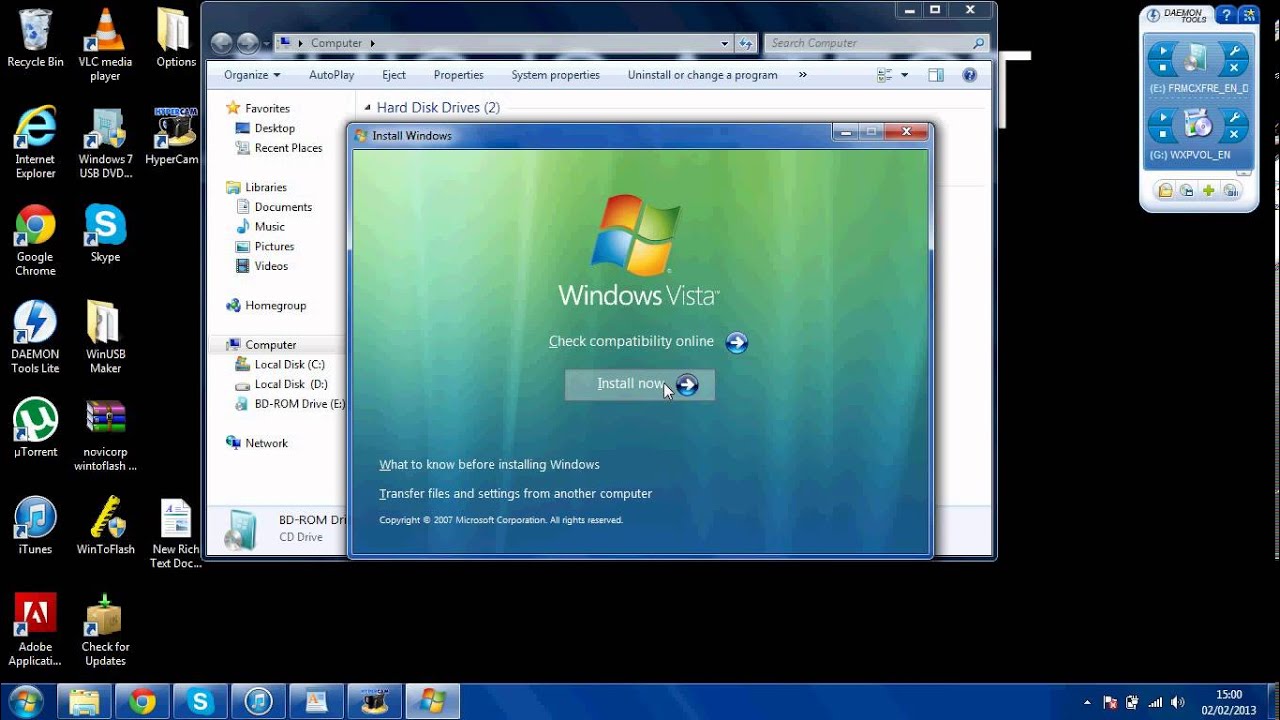Click refresh button next to address bar

point(746,43)
